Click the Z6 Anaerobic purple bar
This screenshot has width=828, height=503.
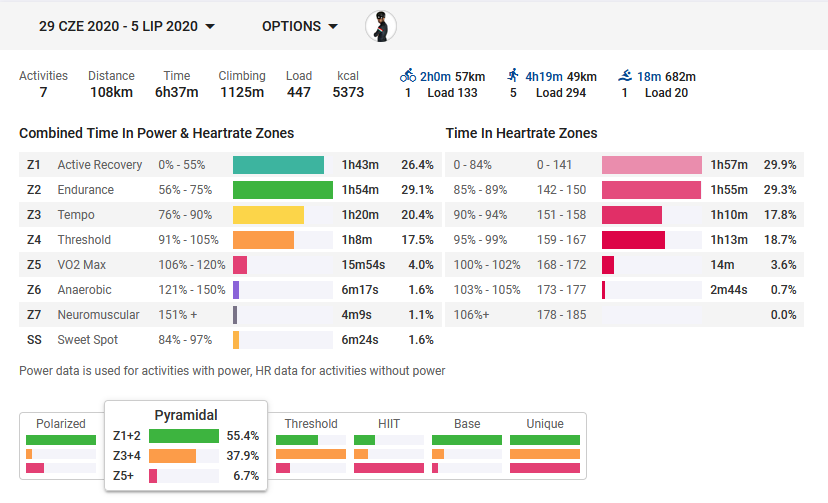click(236, 290)
